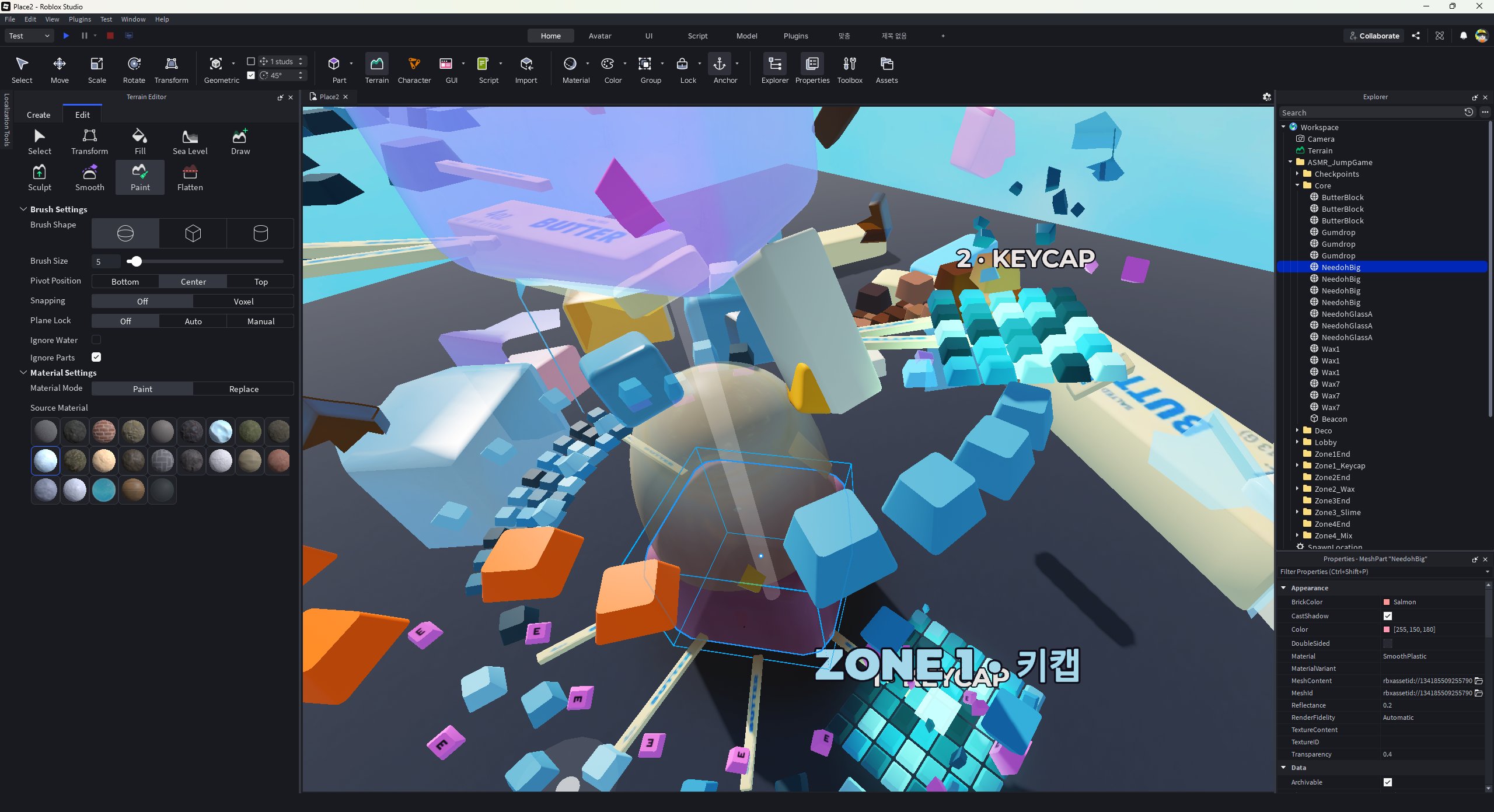Set Plane Lock to Auto
Viewport: 1494px width, 812px height.
193,321
